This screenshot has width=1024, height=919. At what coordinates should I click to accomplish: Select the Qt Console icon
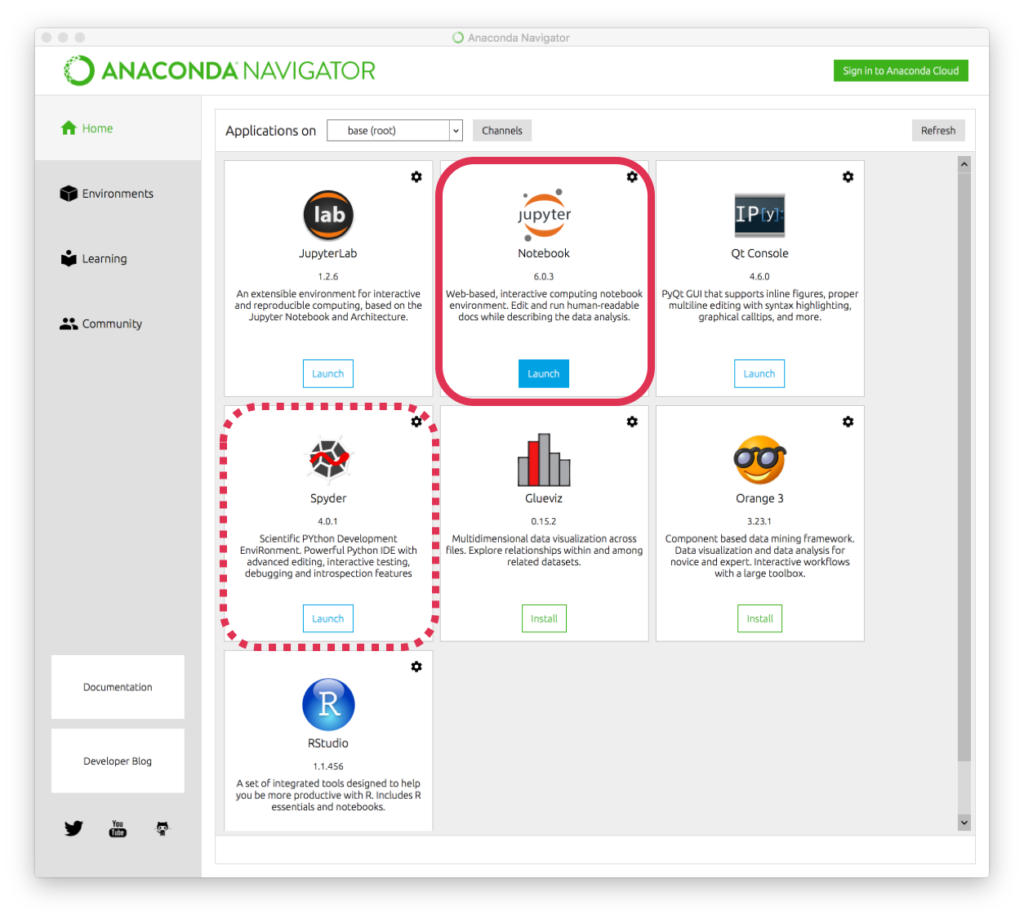coord(759,214)
